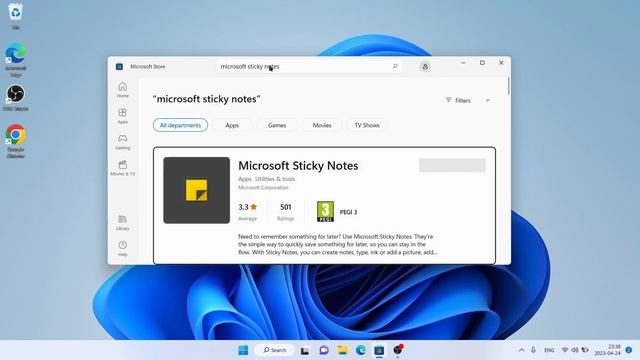Click the Sticky Notes description paragraph
Viewport: 640px width, 360px height.
(338, 244)
